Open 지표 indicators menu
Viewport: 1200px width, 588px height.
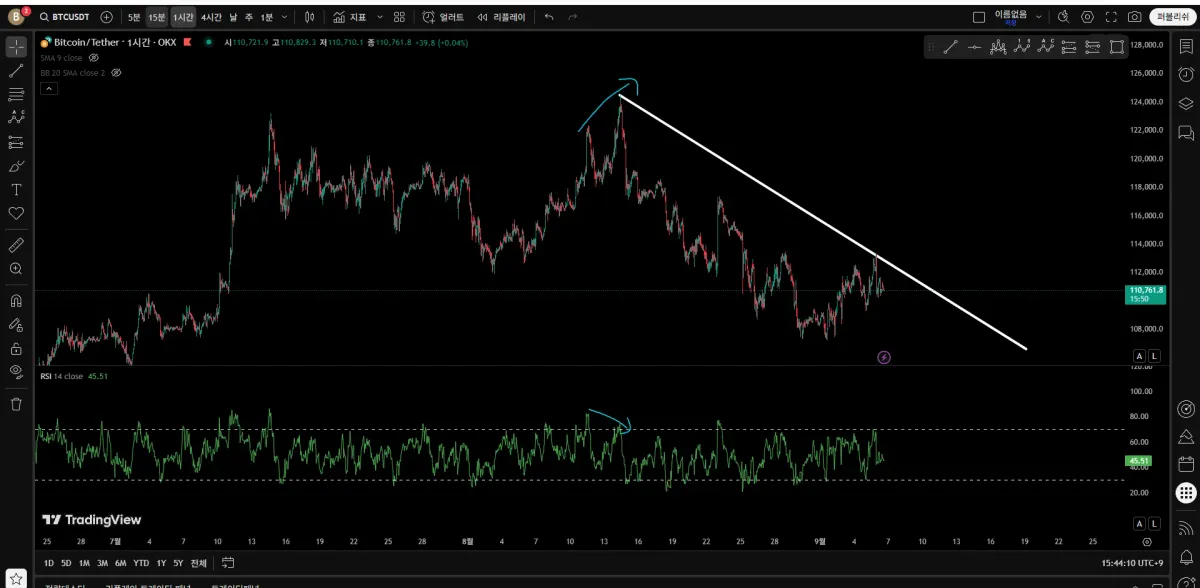(x=350, y=17)
